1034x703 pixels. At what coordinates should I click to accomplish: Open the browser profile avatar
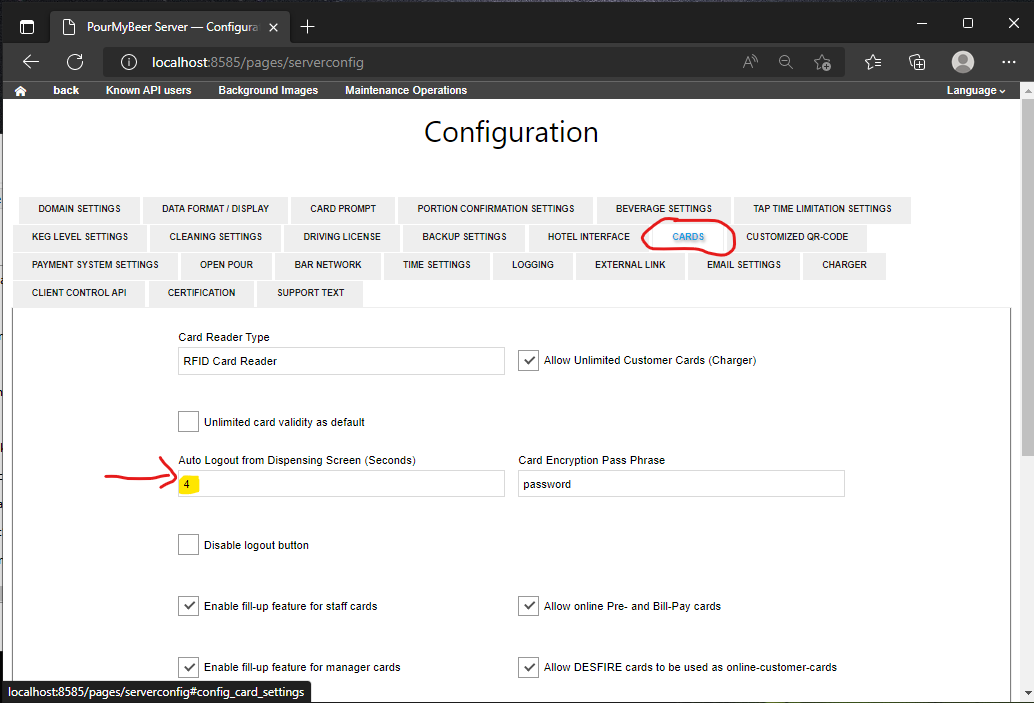(x=963, y=62)
